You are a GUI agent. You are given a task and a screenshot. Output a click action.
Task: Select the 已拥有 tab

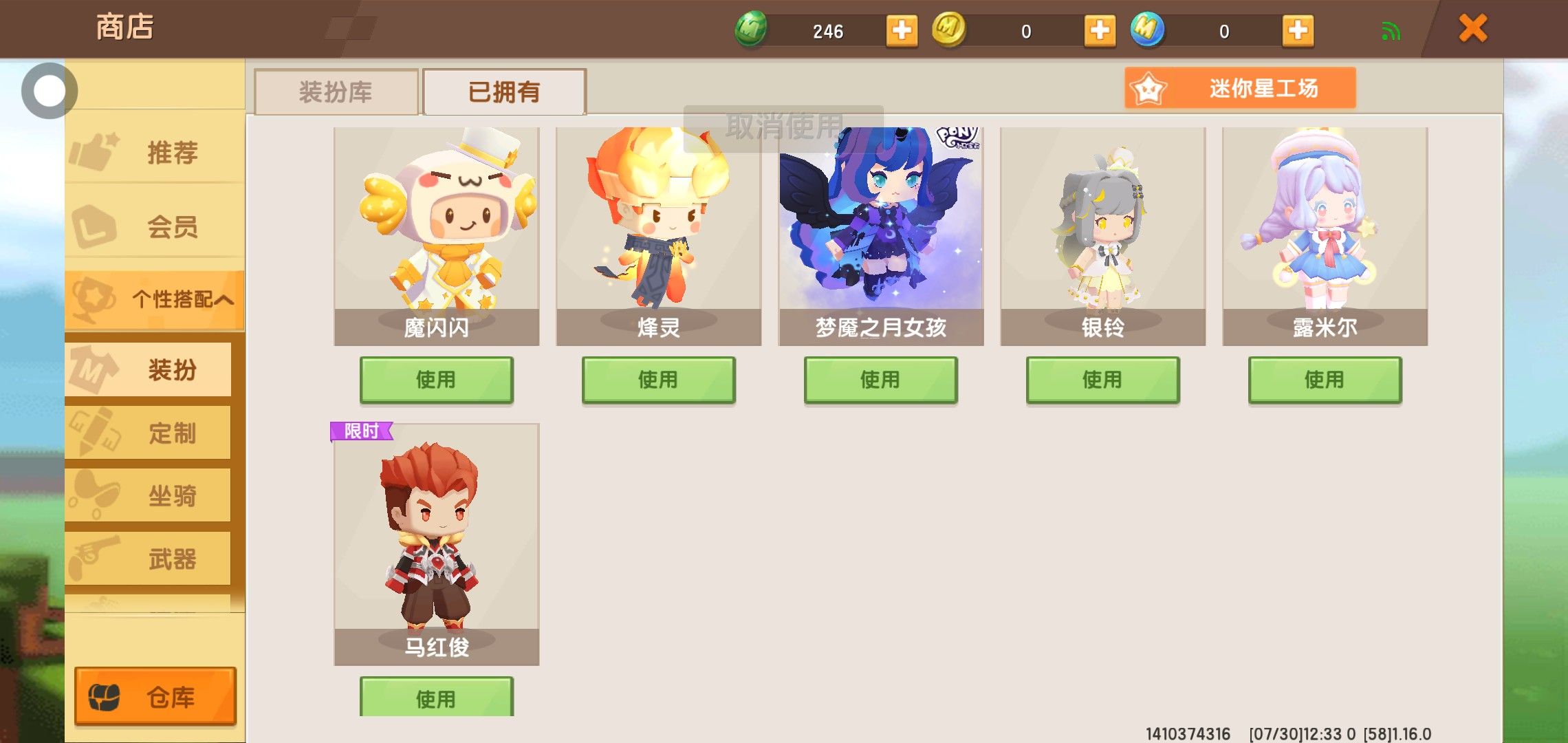(x=504, y=91)
